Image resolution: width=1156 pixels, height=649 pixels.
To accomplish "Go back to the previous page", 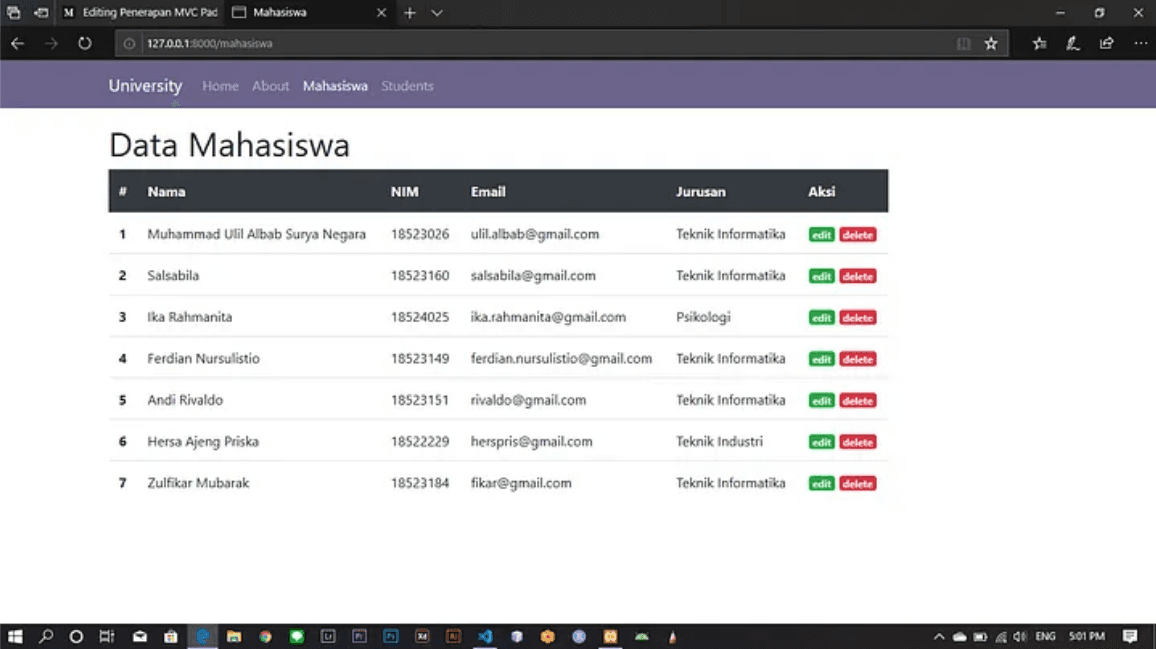I will click(18, 44).
